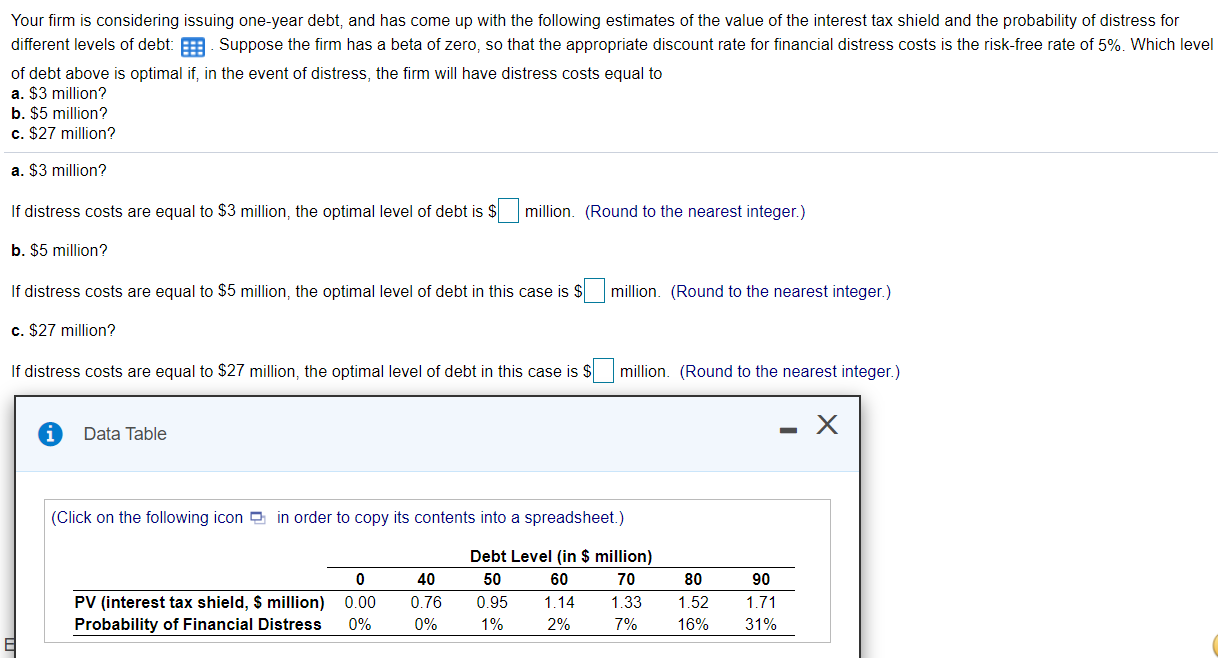Click the answer box for $27 million distress costs
Screen dimensions: 1218x658
pos(604,371)
